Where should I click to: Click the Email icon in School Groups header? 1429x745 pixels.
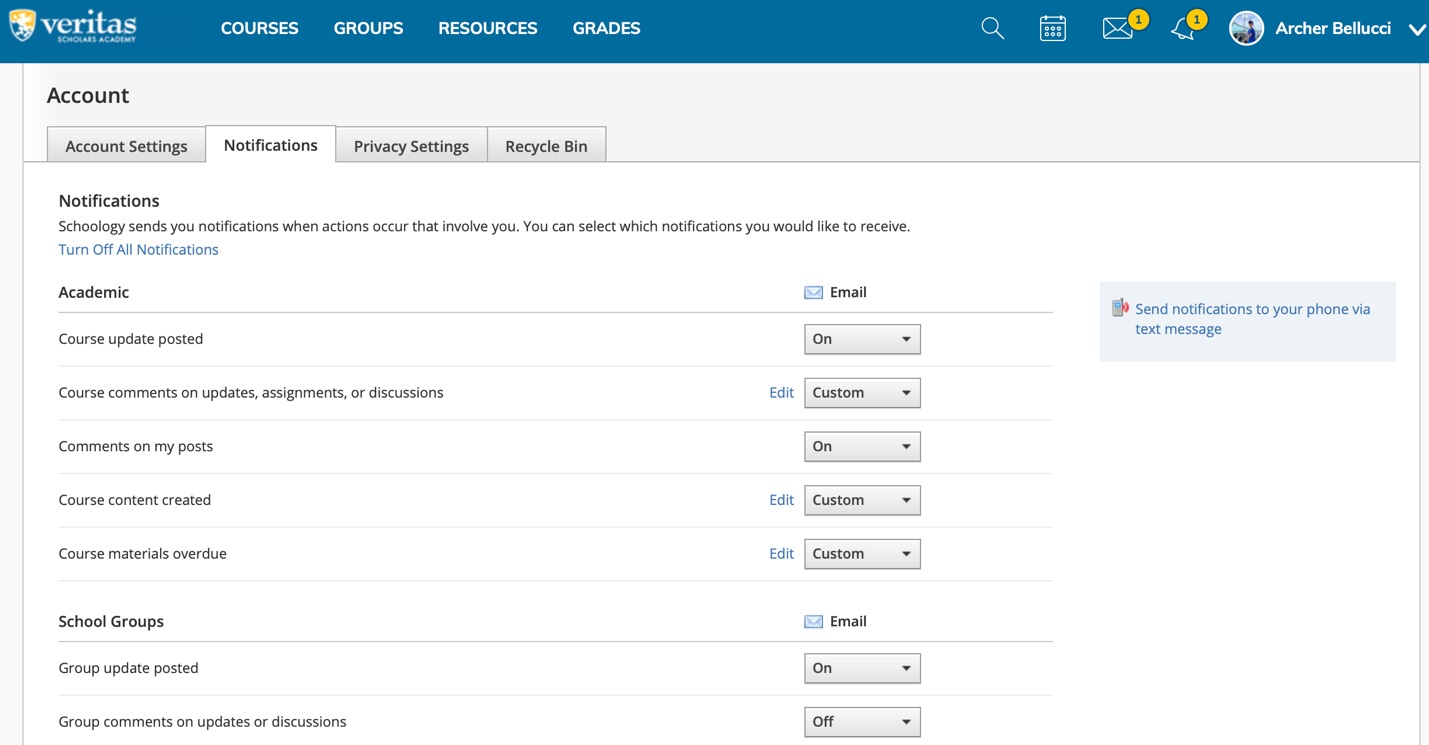pyautogui.click(x=813, y=621)
